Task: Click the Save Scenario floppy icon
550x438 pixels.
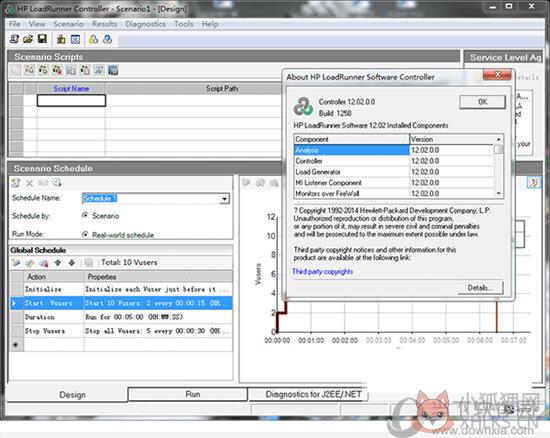Action: pos(42,39)
